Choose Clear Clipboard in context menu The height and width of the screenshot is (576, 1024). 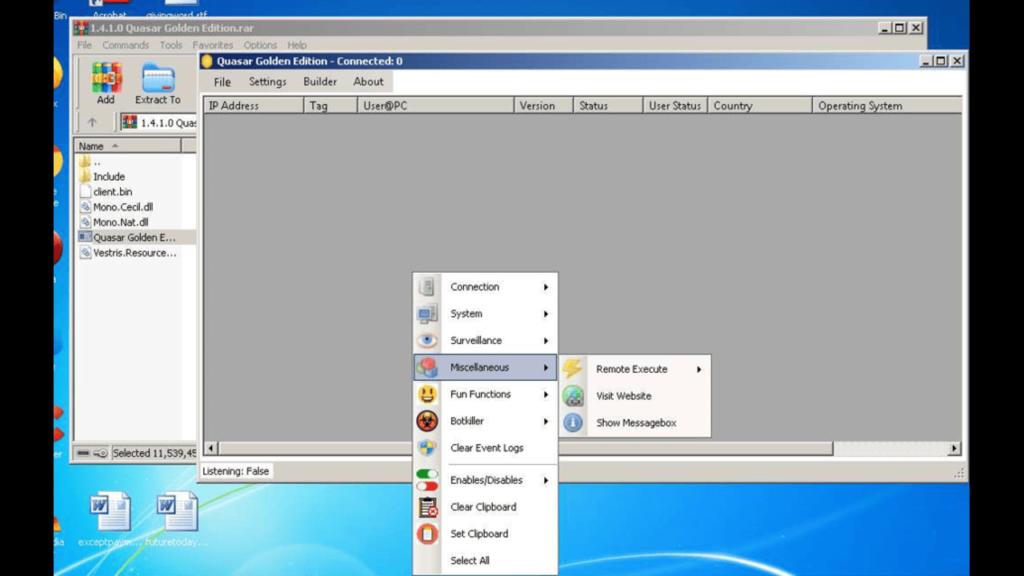485,507
